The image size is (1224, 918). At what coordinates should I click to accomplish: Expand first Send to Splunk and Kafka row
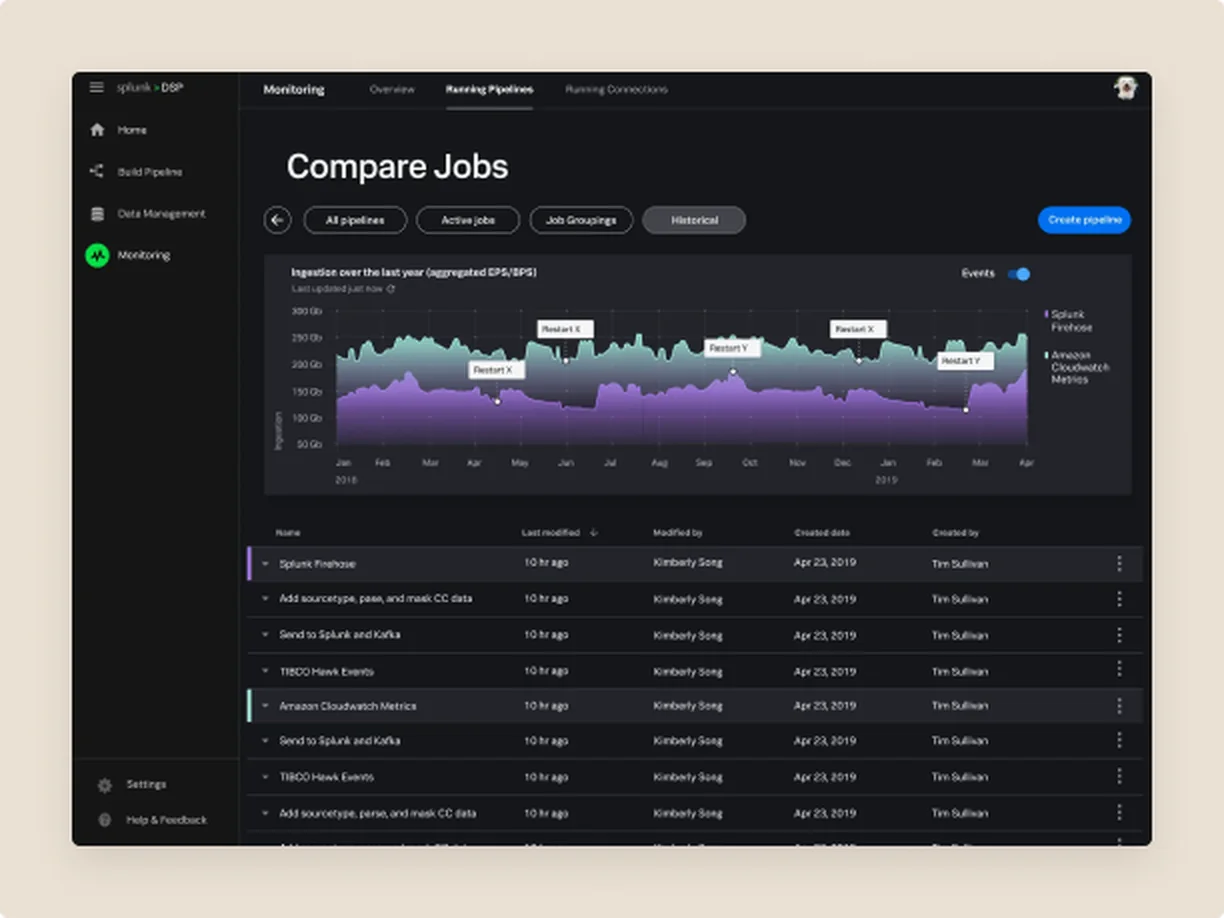265,635
